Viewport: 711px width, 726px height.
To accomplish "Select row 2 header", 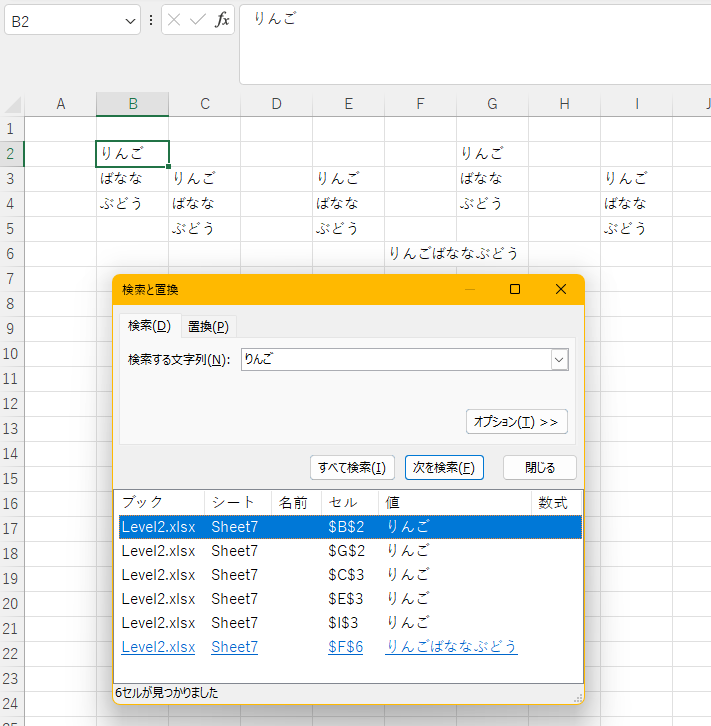I will point(11,154).
